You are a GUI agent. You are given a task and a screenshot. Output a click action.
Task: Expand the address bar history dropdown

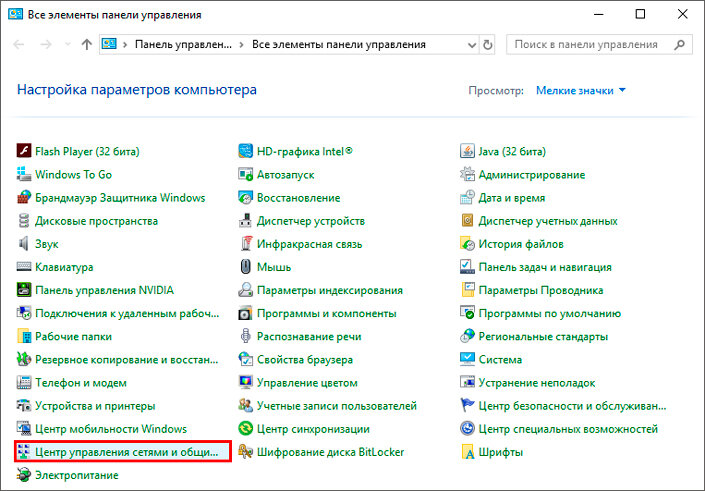[472, 45]
